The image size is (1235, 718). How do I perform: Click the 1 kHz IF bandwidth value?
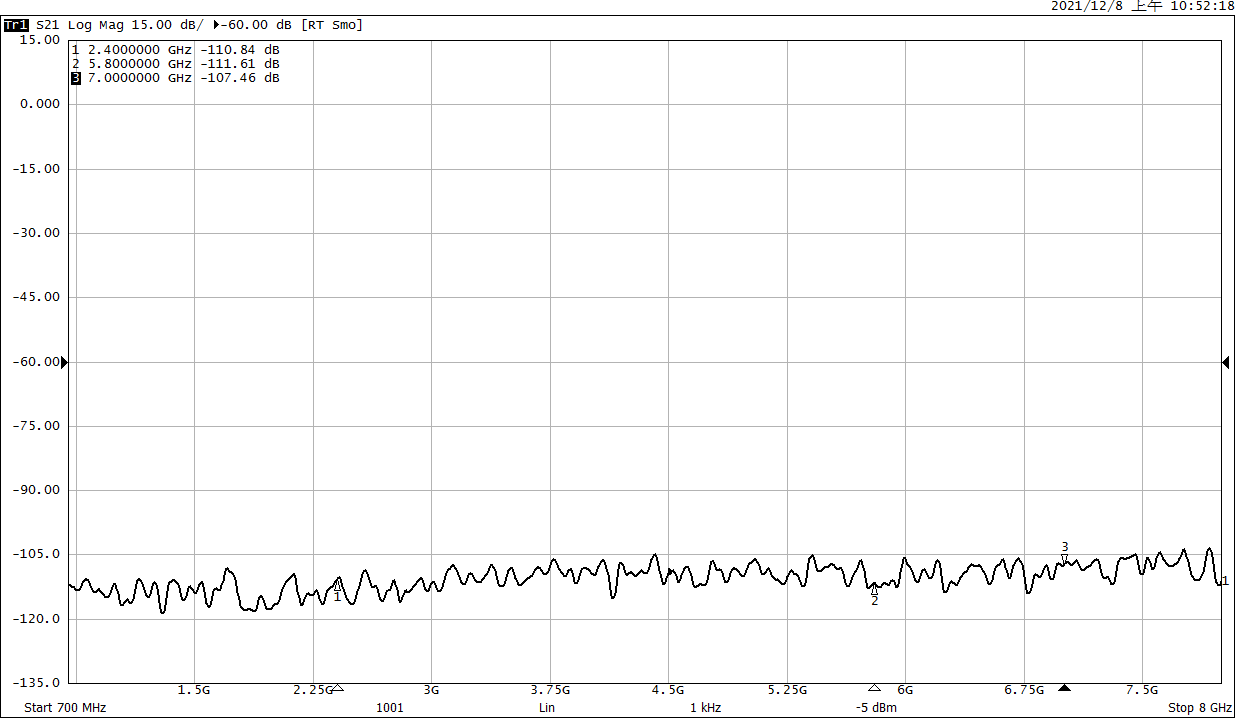[x=705, y=708]
